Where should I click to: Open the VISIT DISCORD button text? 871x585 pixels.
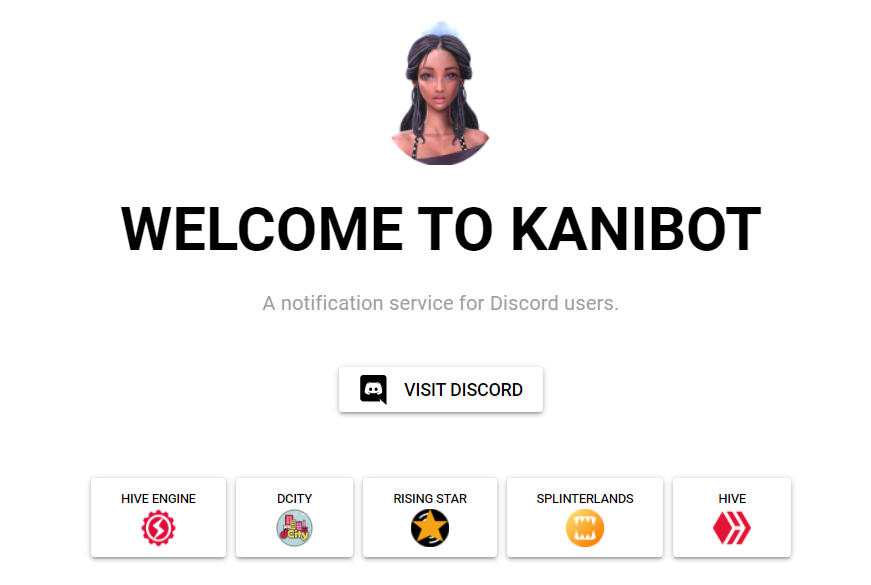coord(463,390)
